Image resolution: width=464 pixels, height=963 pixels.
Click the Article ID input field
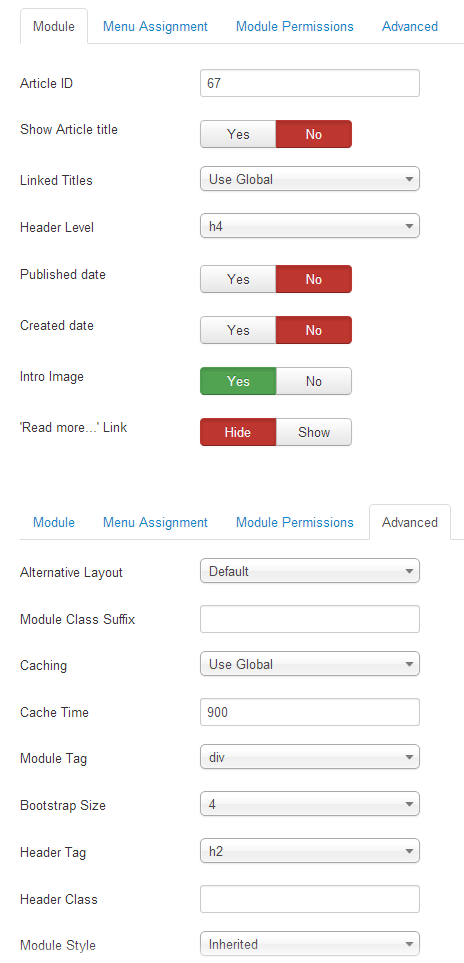310,83
